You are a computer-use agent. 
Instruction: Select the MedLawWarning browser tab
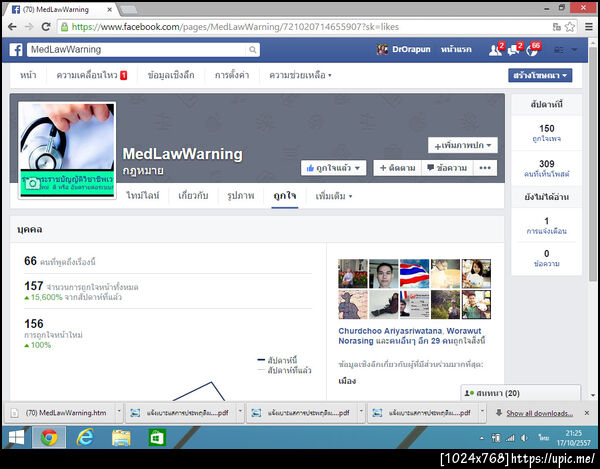61,10
